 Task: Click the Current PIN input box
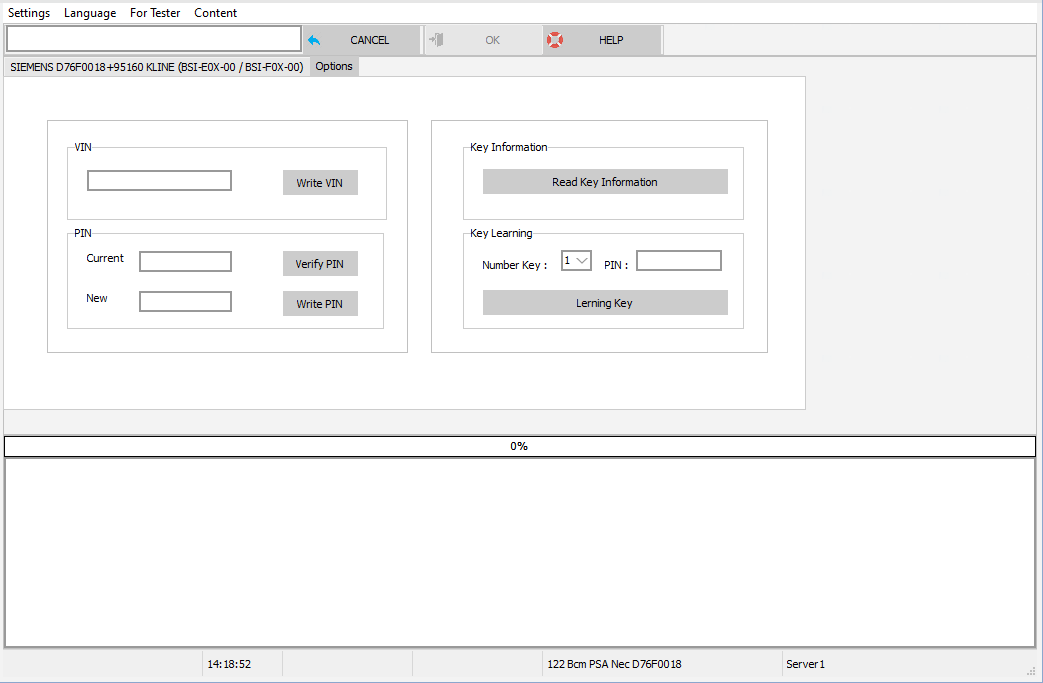[185, 261]
